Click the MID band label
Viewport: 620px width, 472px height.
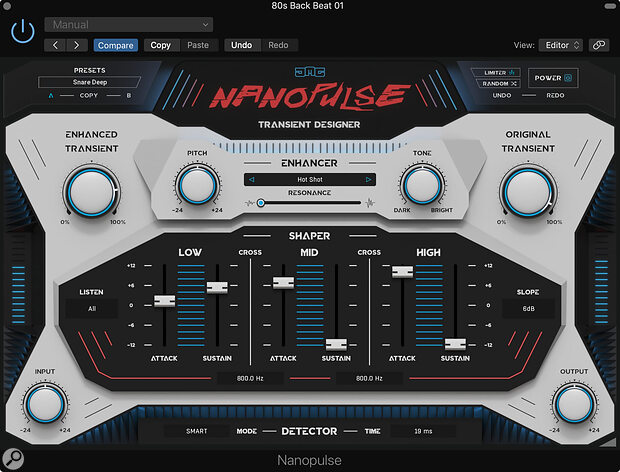coord(309,253)
